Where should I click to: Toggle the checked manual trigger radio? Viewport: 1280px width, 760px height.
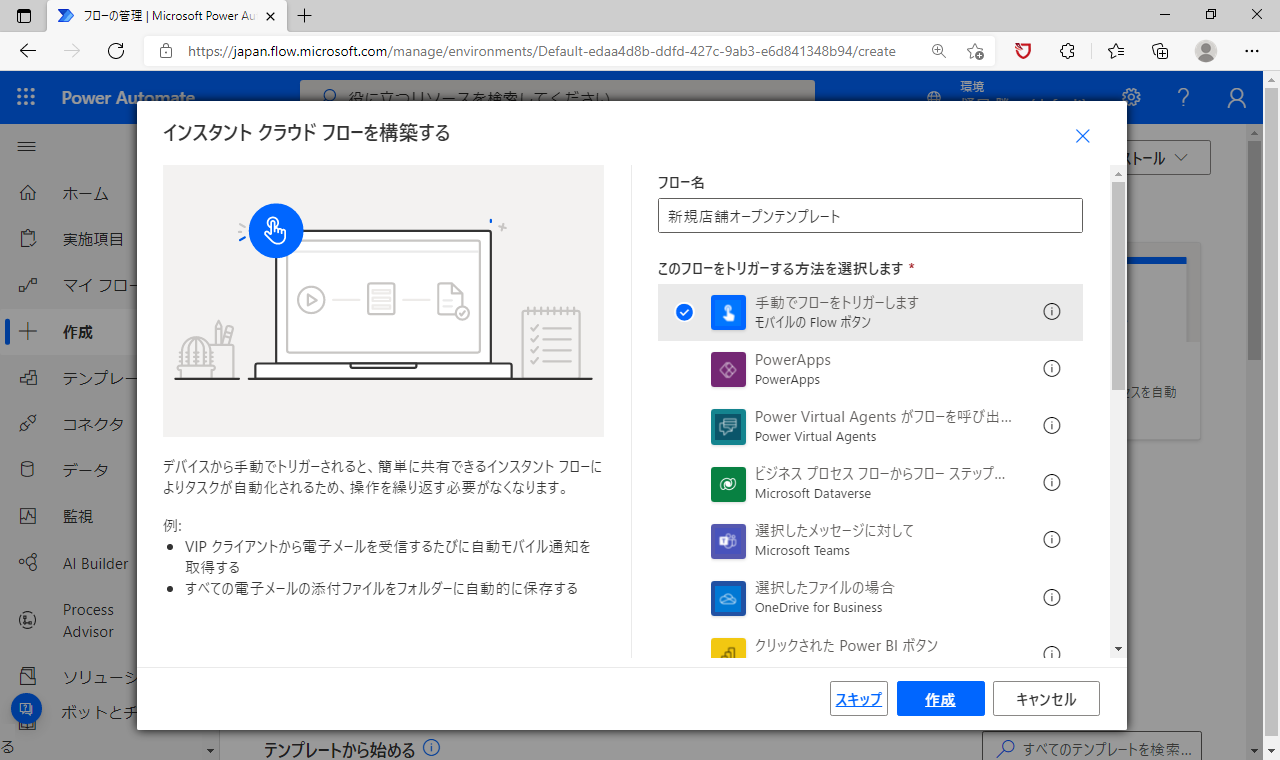(684, 312)
